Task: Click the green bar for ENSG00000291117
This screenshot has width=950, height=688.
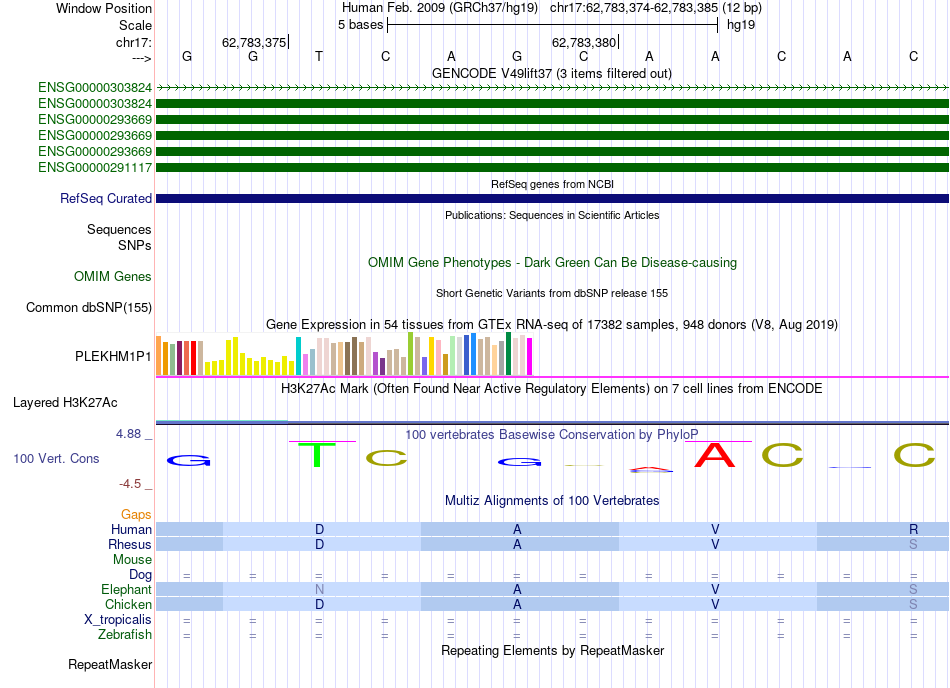Action: point(552,167)
